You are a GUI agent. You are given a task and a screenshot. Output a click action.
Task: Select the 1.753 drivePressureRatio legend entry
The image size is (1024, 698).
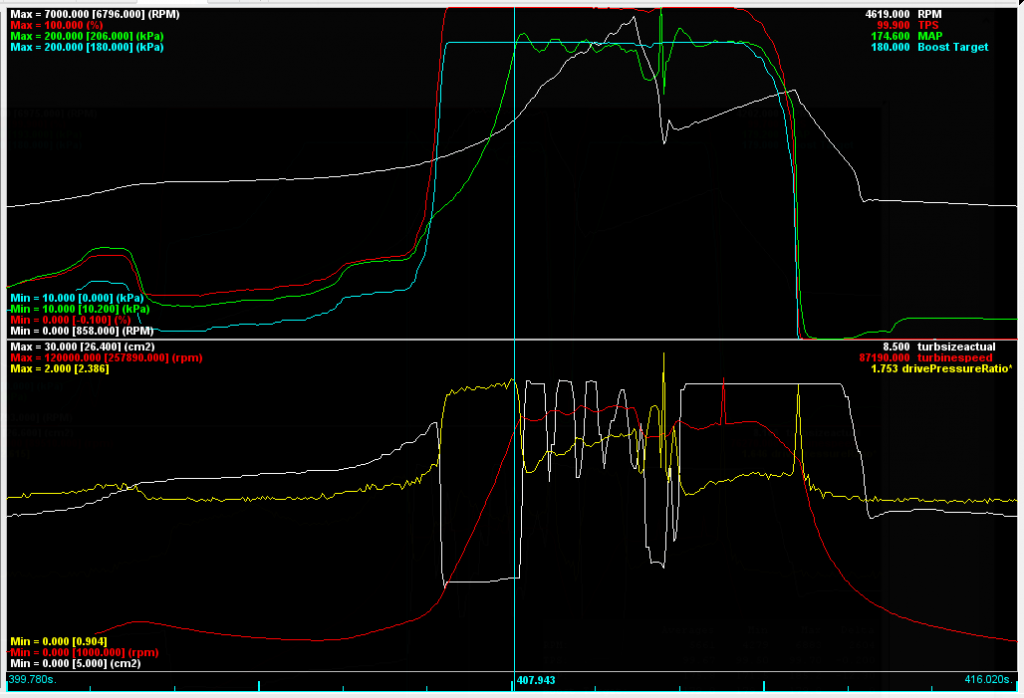tap(941, 369)
